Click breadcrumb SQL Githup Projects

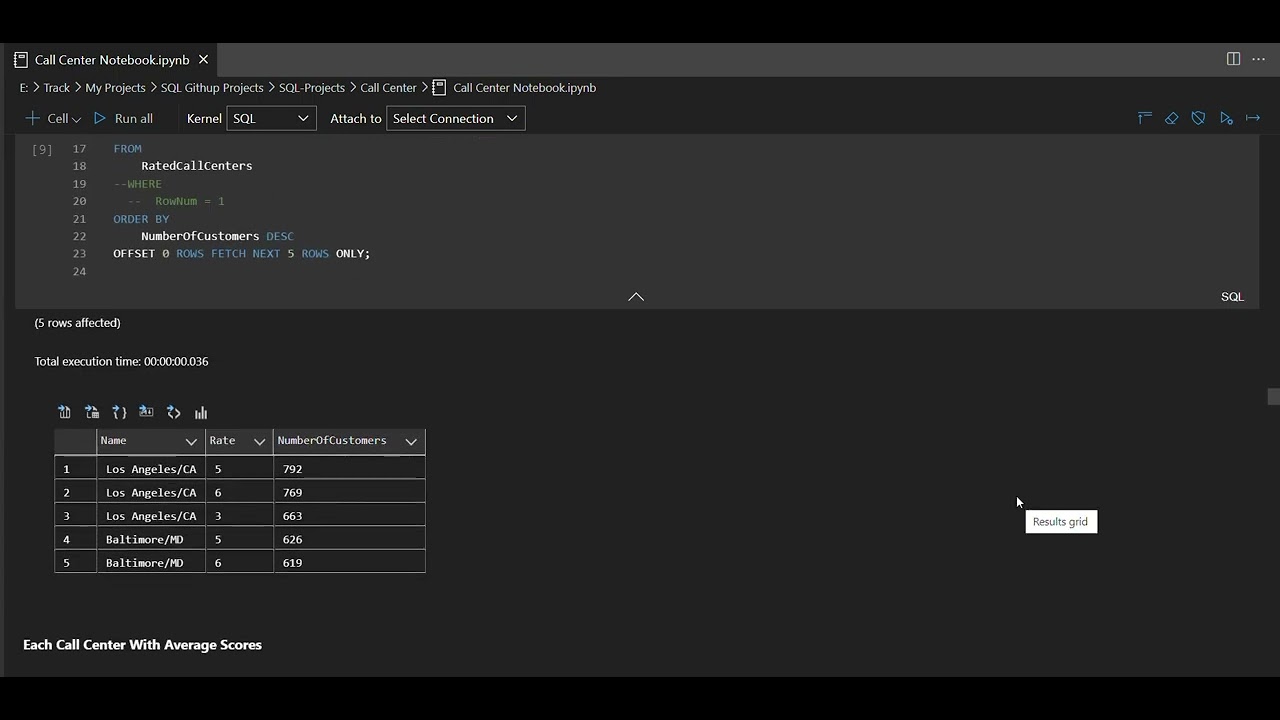tap(212, 88)
